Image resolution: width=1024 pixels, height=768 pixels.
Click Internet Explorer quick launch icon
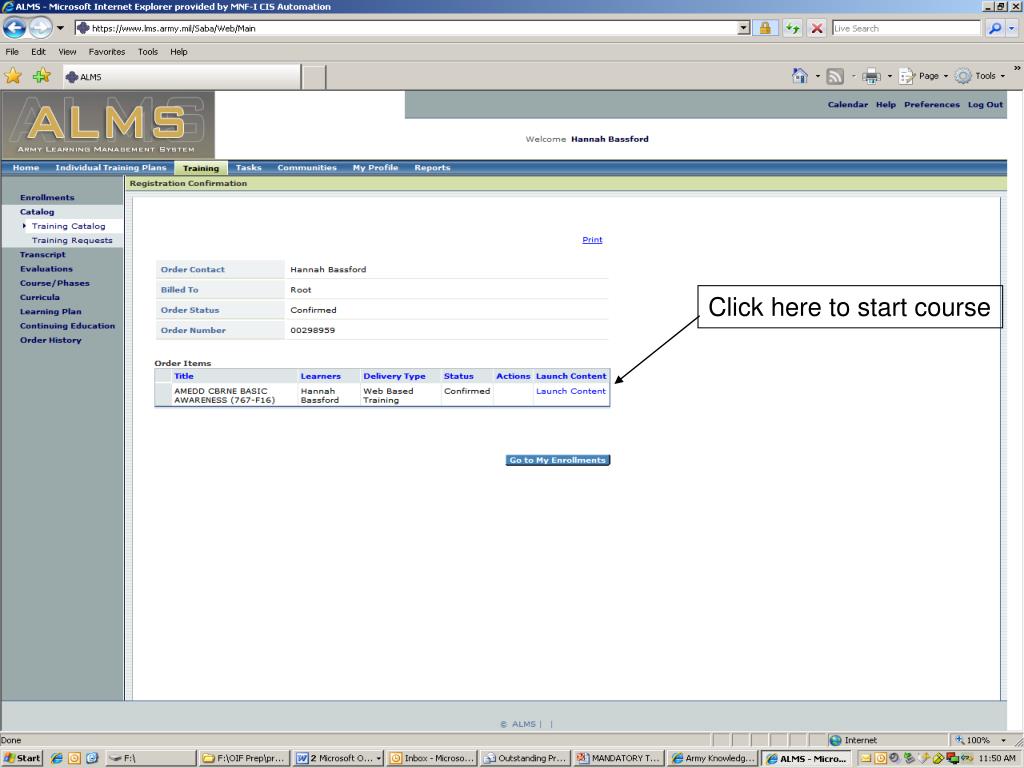tap(56, 758)
